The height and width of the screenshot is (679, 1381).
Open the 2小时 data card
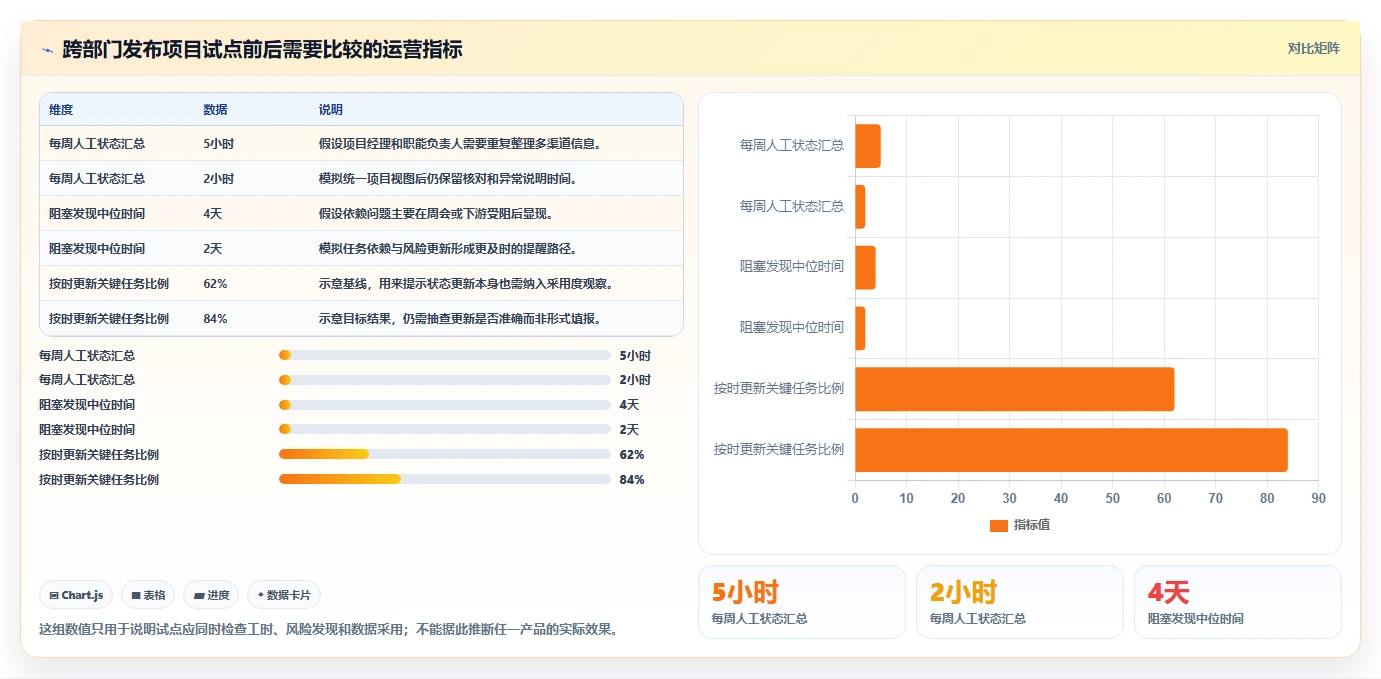[1020, 602]
